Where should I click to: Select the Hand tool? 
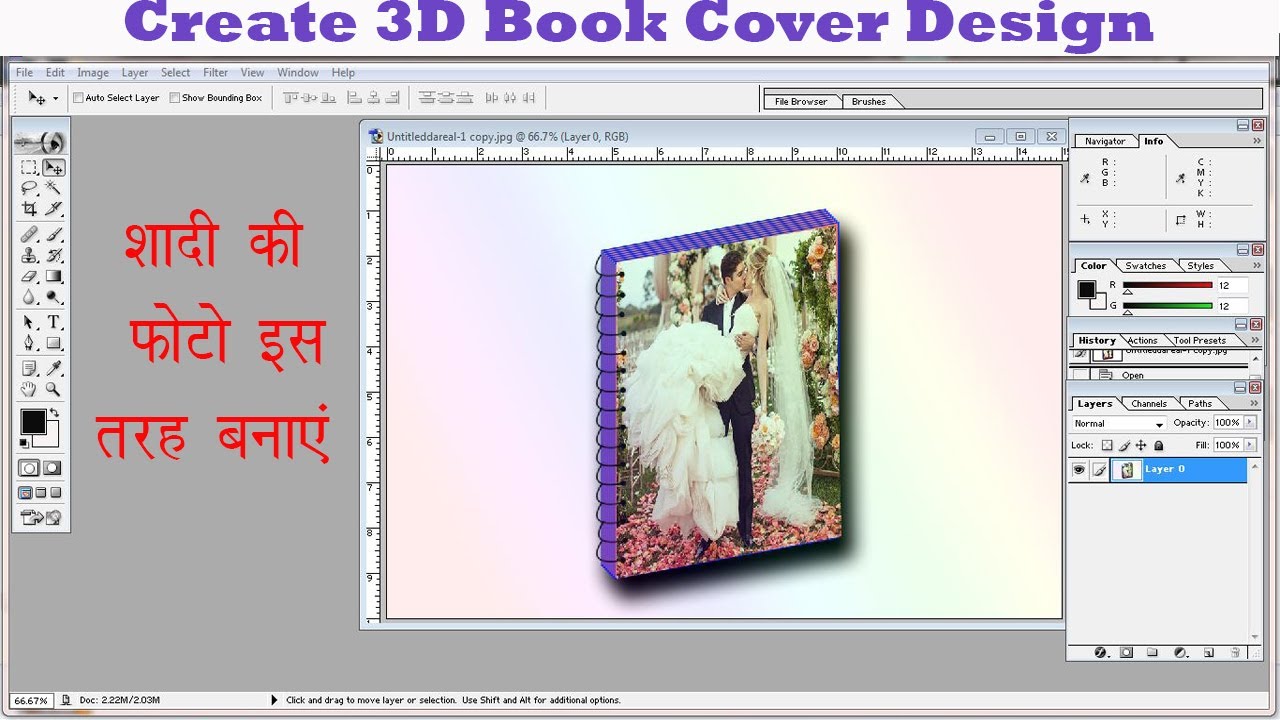(30, 389)
